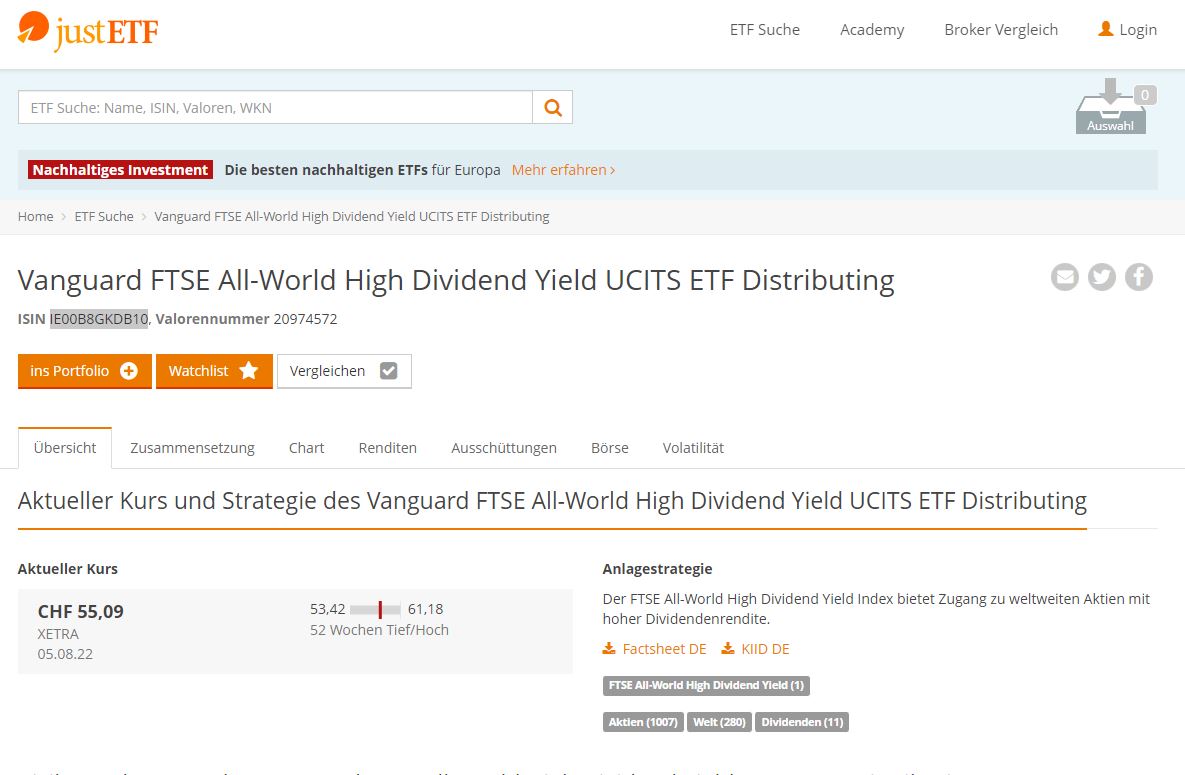Click the plus icon on ins Portfolio
1185x775 pixels.
click(x=129, y=371)
